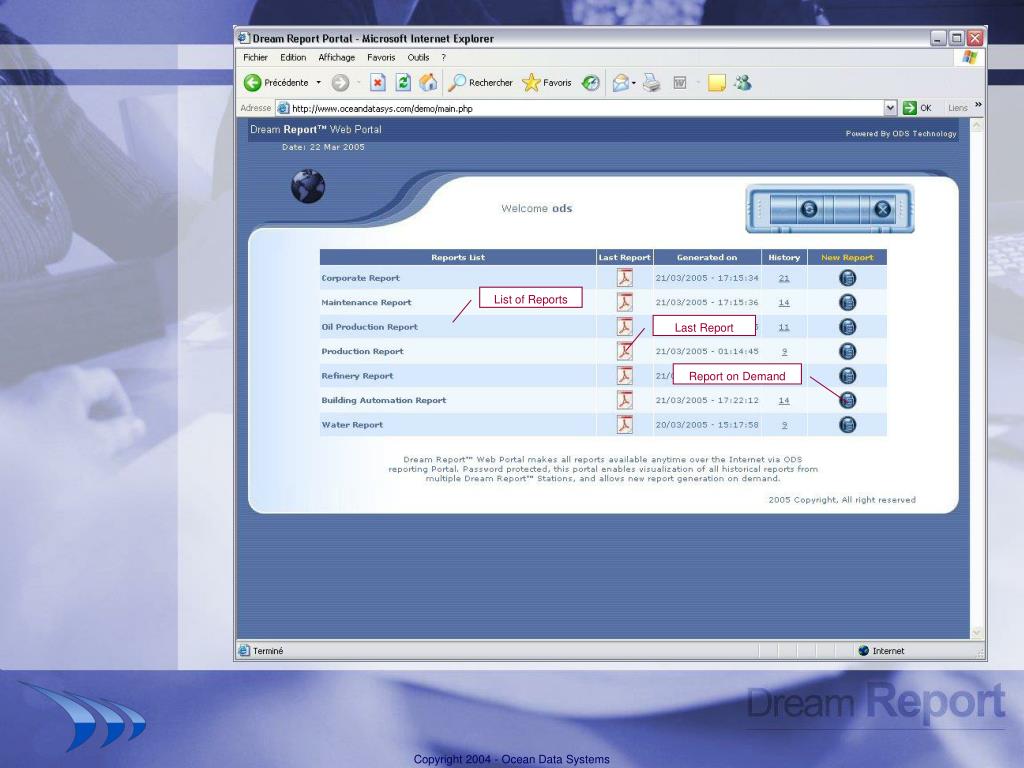1024x768 pixels.
Task: Select the Corporate Report name
Action: point(360,278)
